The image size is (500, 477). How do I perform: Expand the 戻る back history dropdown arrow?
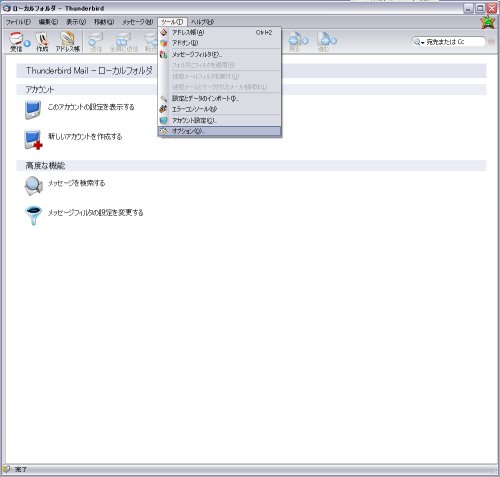pos(305,41)
